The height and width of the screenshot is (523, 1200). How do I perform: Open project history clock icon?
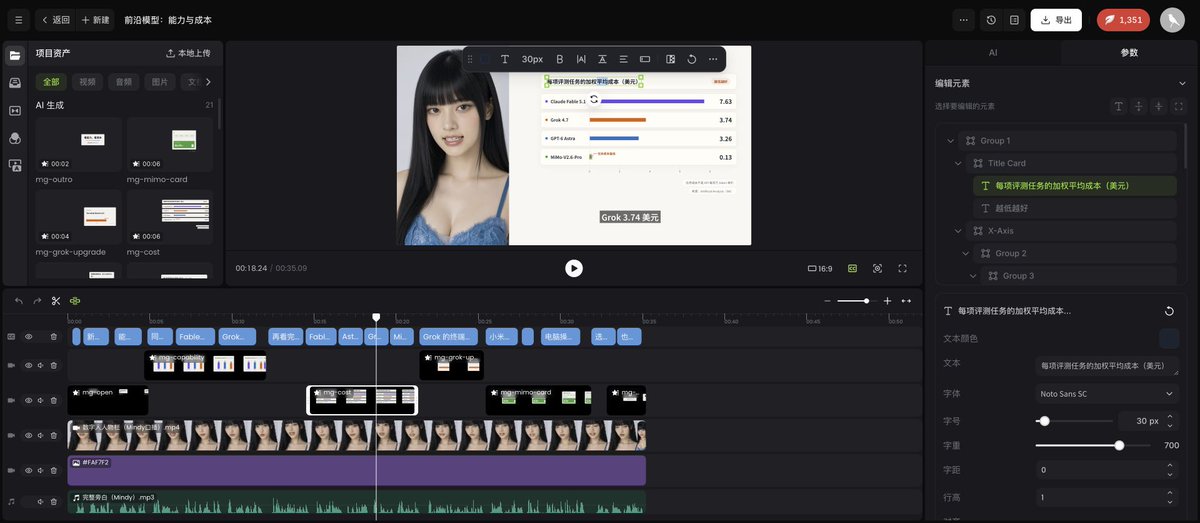[x=990, y=20]
